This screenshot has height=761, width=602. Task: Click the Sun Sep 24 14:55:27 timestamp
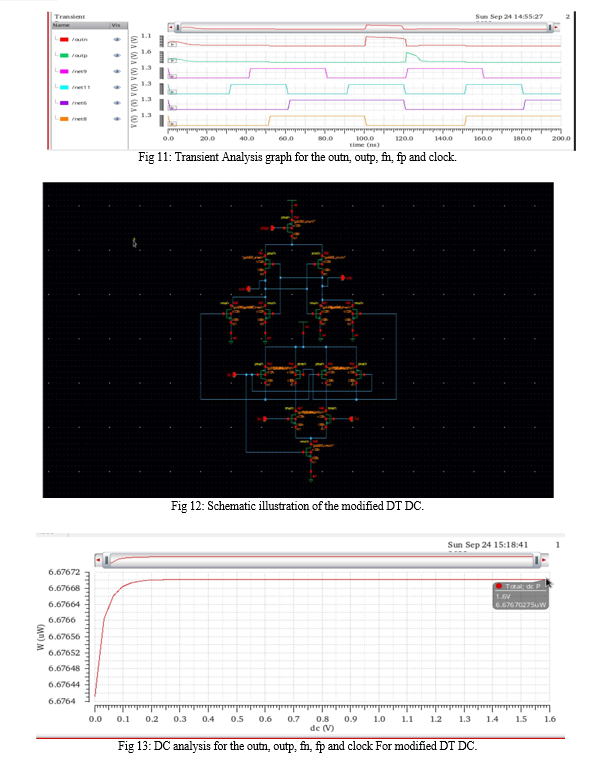click(x=509, y=17)
